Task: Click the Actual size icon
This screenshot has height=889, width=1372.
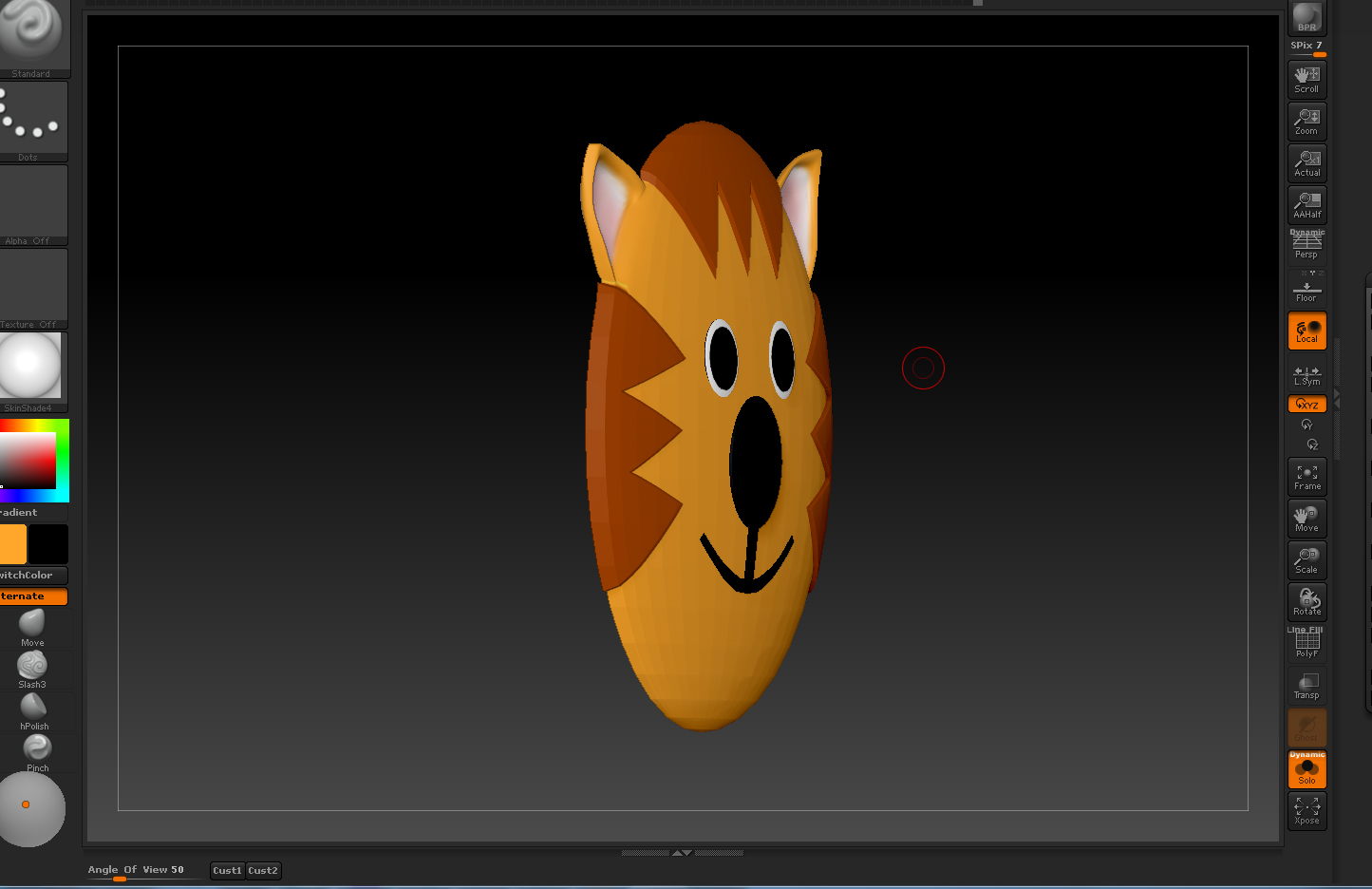Action: 1306,163
